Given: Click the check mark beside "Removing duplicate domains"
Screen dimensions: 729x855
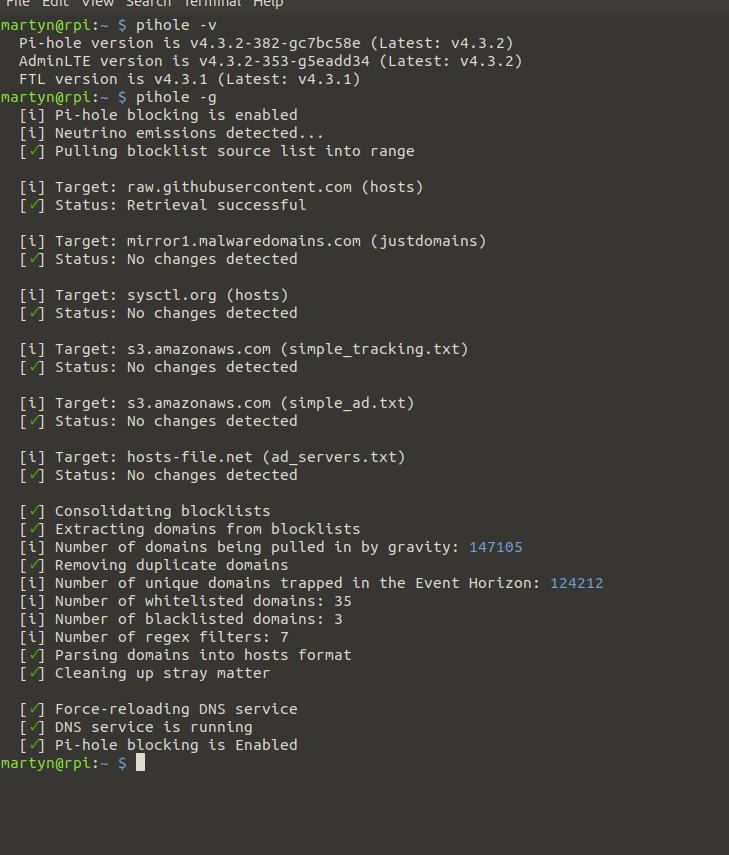Looking at the screenshot, I should 37,565.
